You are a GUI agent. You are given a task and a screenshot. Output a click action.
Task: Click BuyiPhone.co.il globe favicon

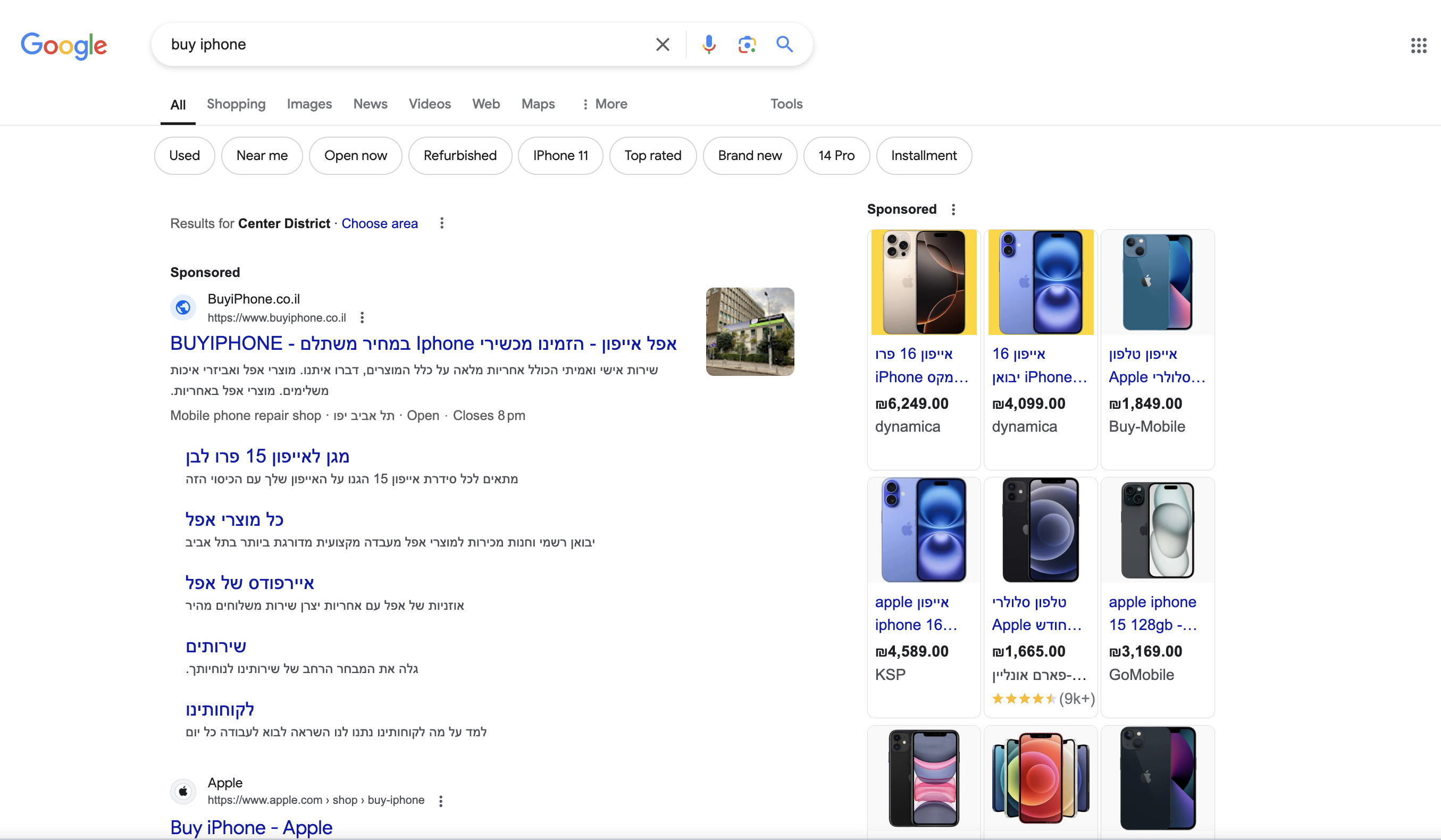(x=183, y=308)
